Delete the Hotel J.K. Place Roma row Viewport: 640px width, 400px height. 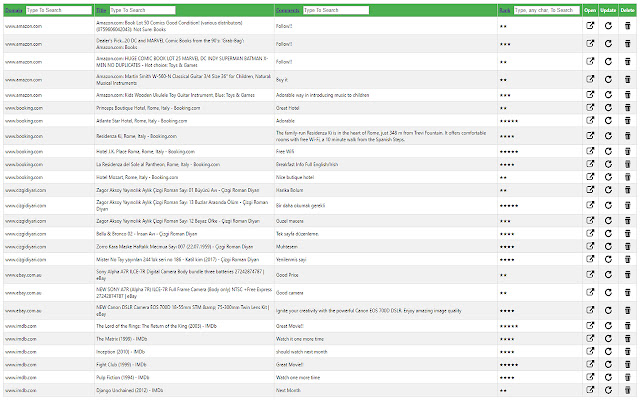(628, 151)
